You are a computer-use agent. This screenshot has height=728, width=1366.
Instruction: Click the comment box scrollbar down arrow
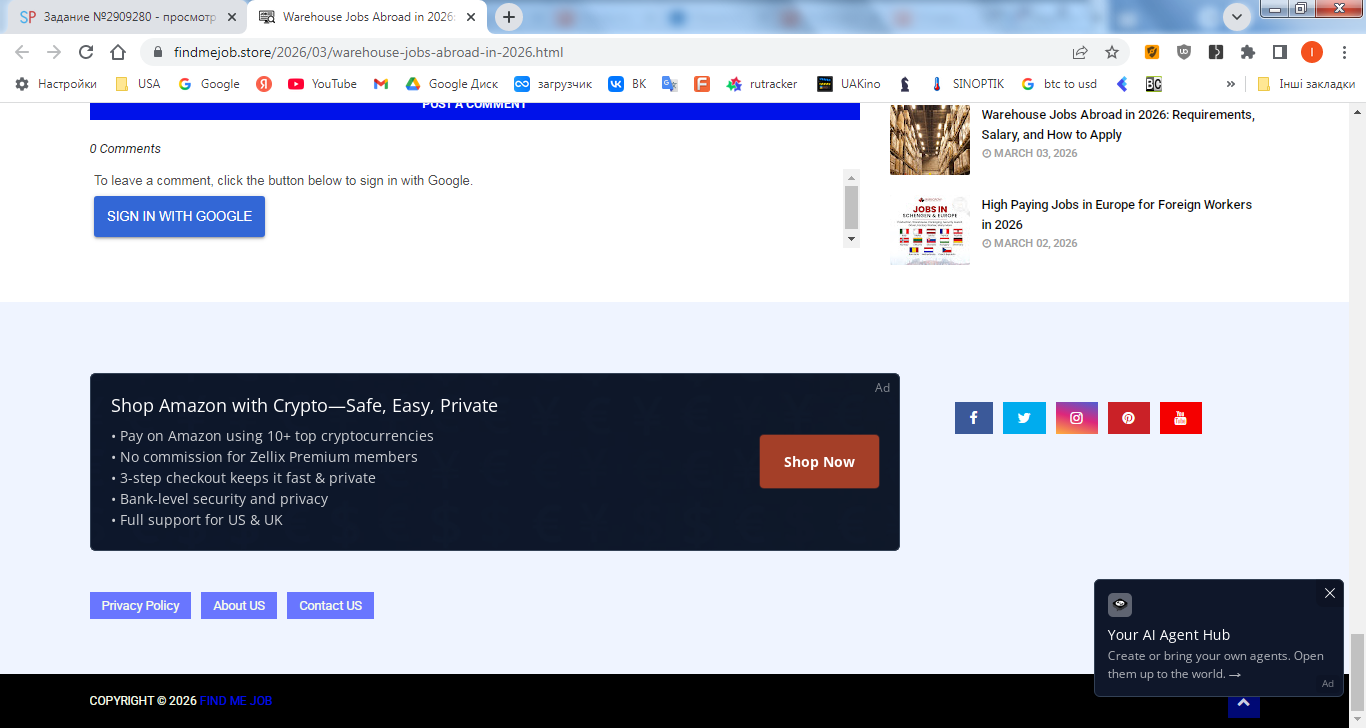tap(852, 240)
